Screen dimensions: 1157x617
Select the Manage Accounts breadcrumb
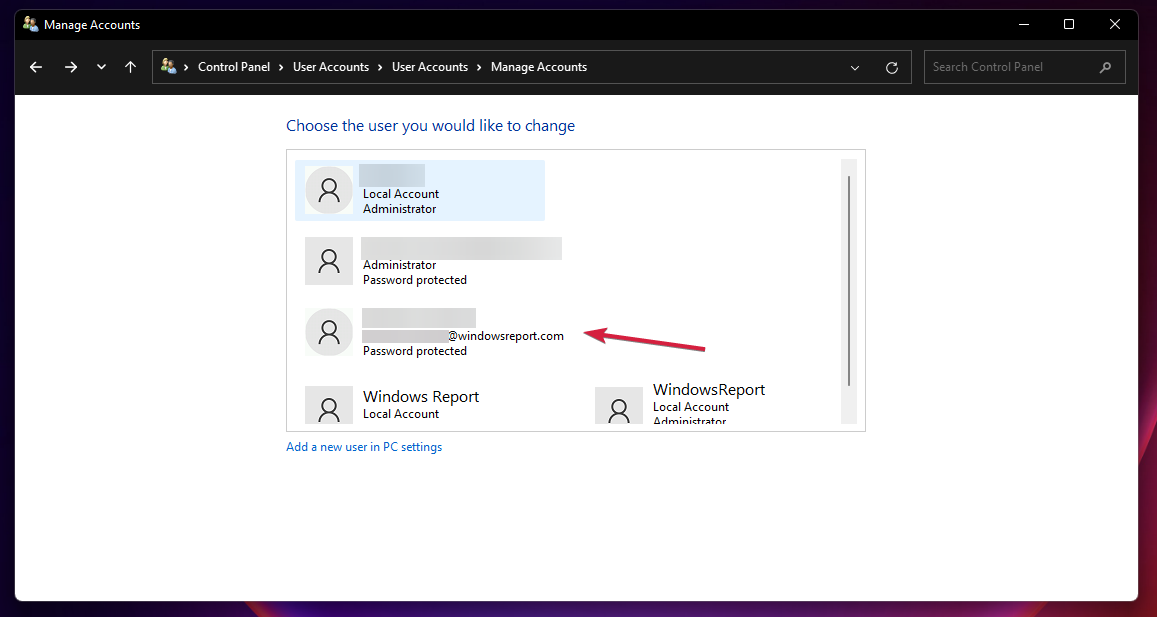[x=539, y=67]
